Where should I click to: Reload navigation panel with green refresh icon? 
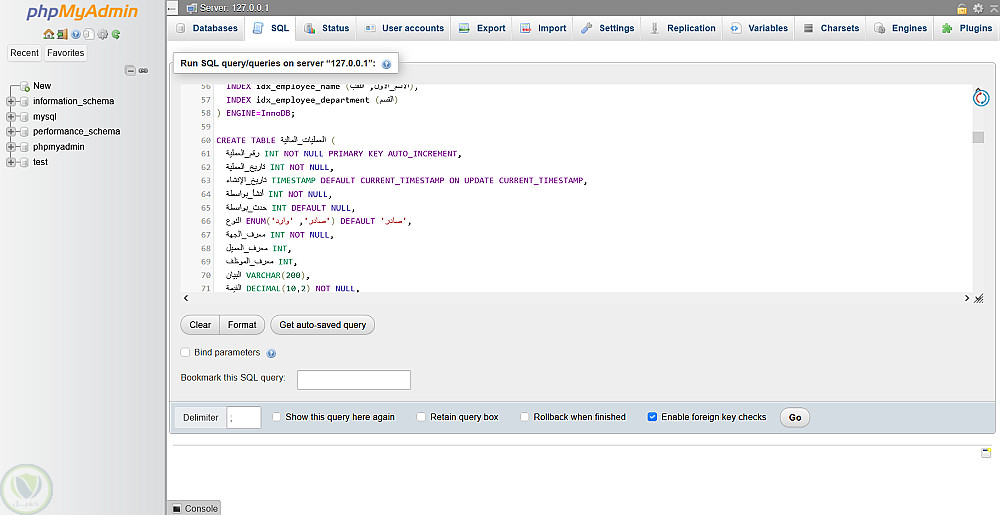click(116, 34)
